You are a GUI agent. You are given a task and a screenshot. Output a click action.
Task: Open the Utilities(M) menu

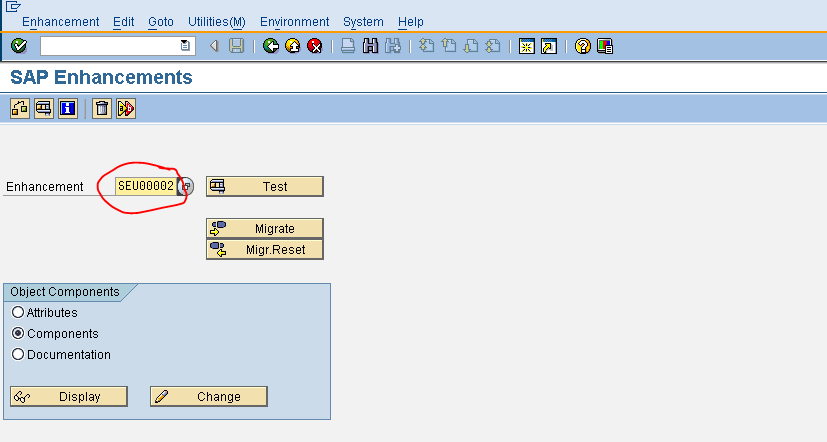tap(216, 22)
